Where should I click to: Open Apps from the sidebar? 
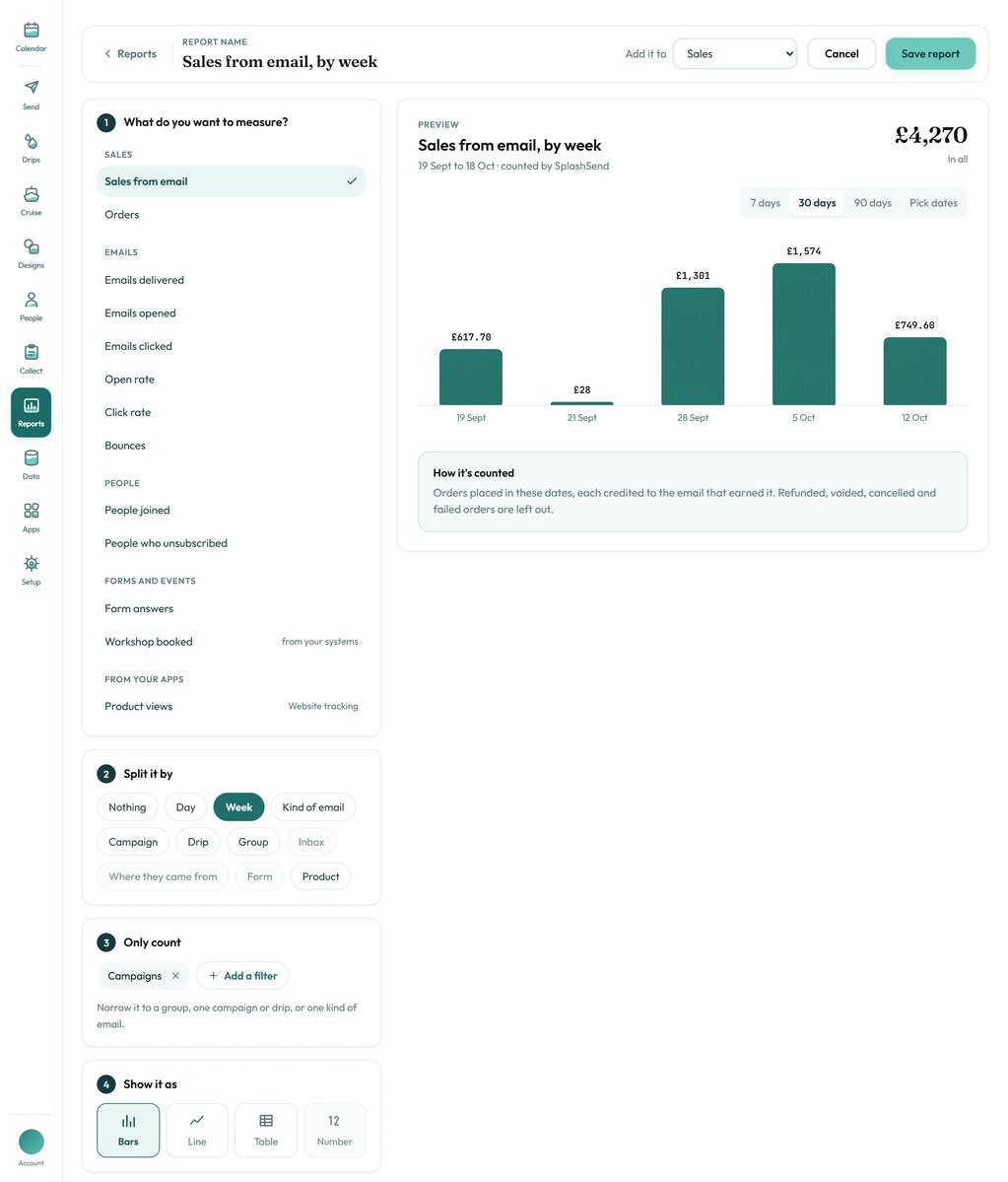tap(31, 518)
